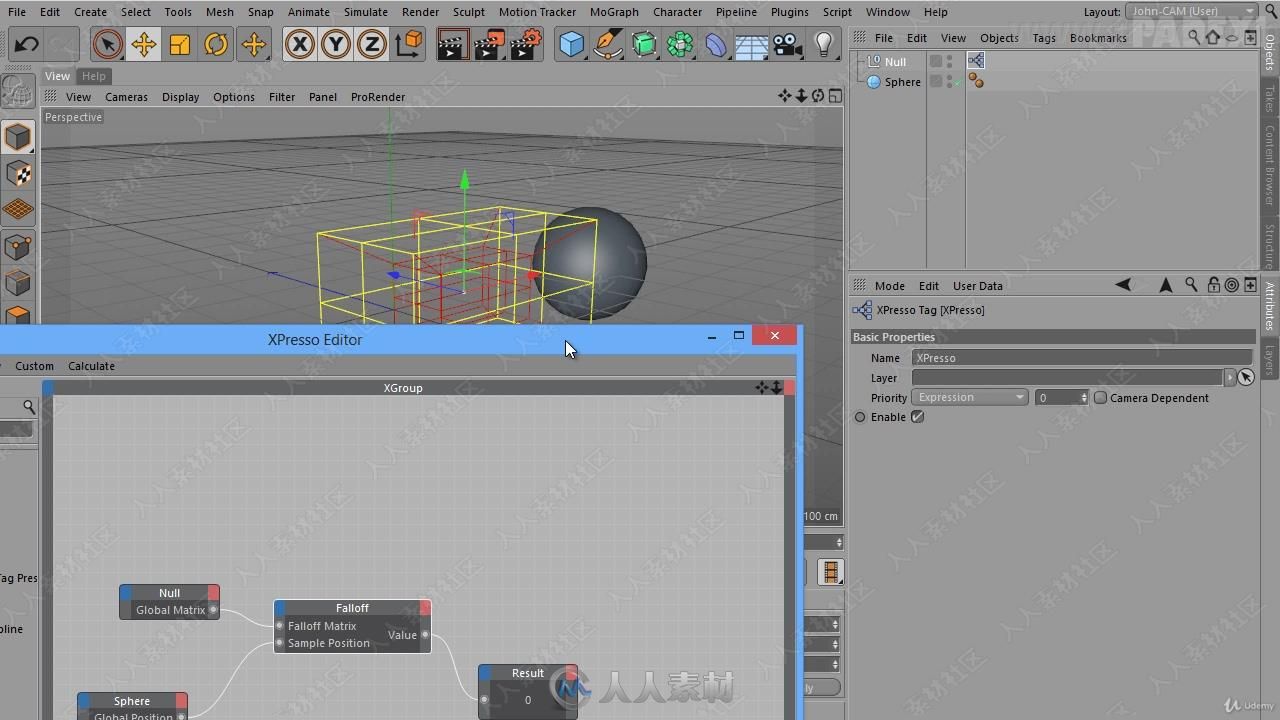Click the Layer picker cursor button

click(x=1246, y=377)
